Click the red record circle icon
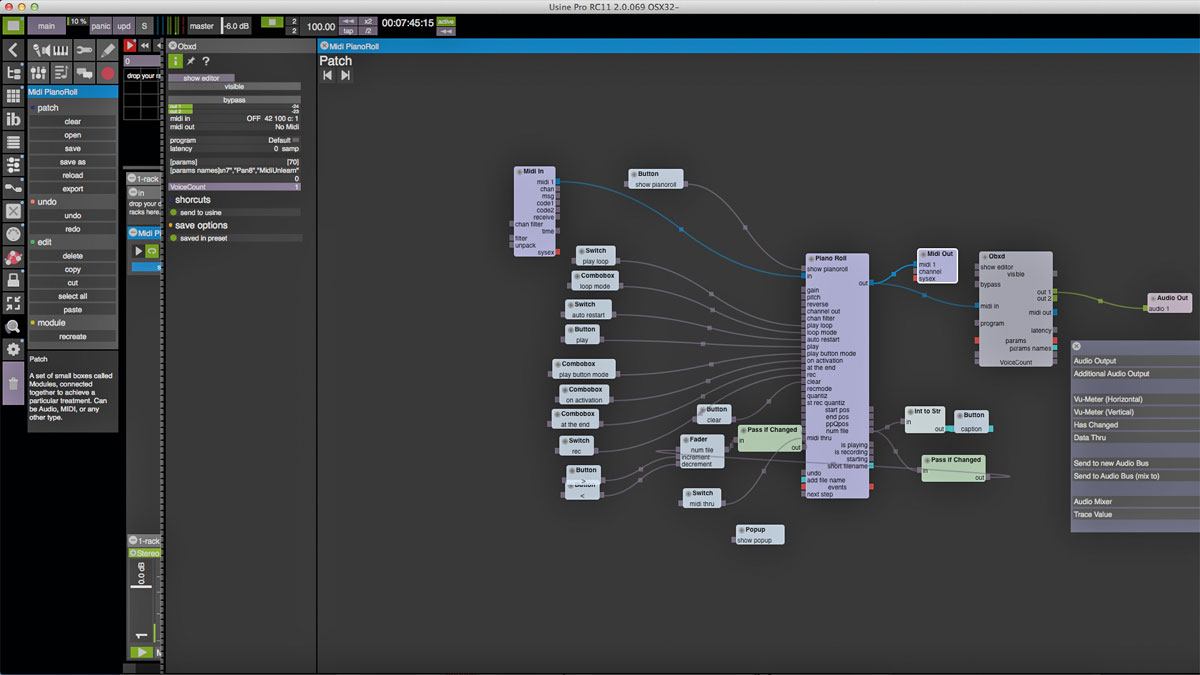This screenshot has width=1200, height=675. 108,73
